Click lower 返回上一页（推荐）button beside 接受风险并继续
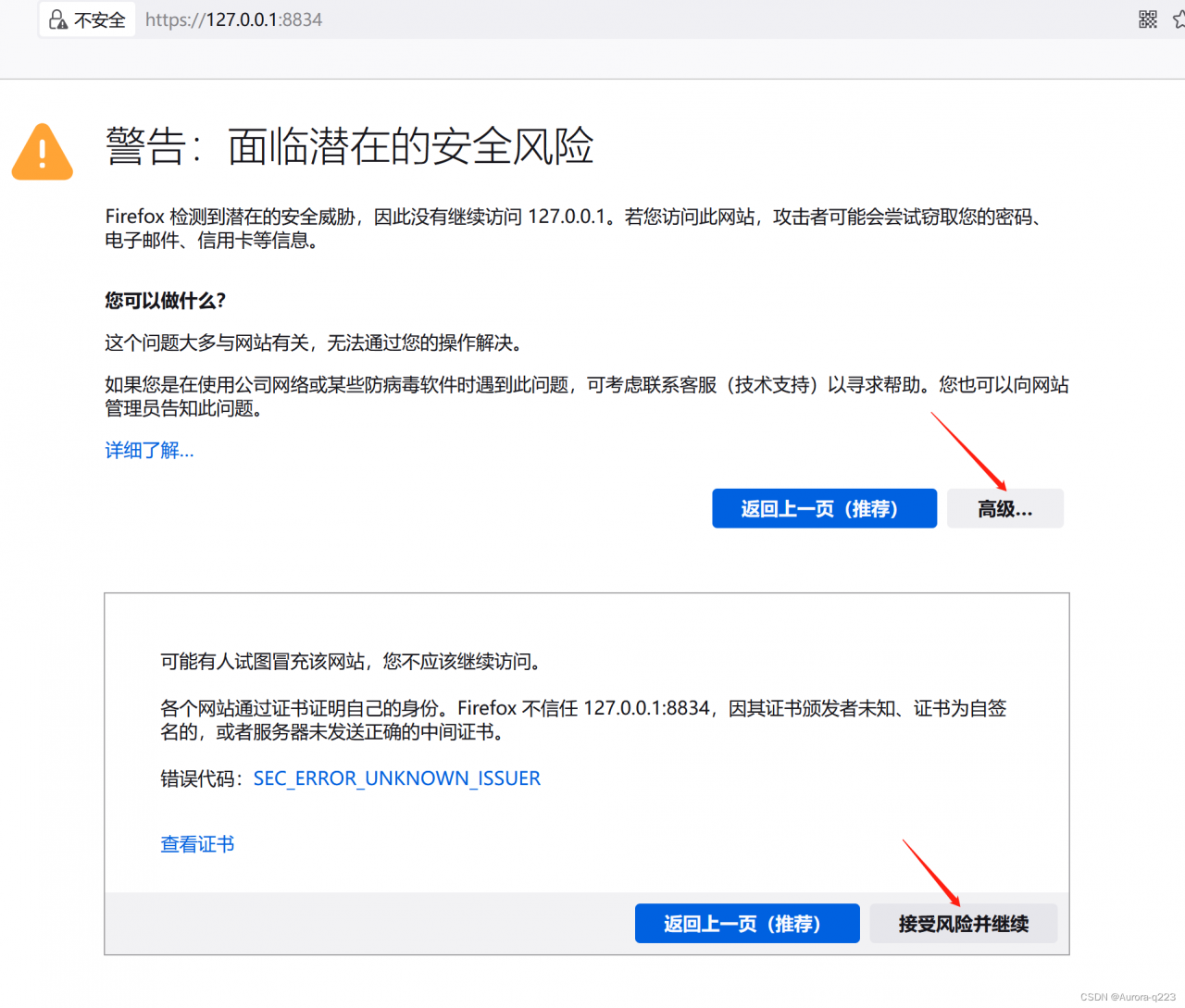 tap(747, 923)
